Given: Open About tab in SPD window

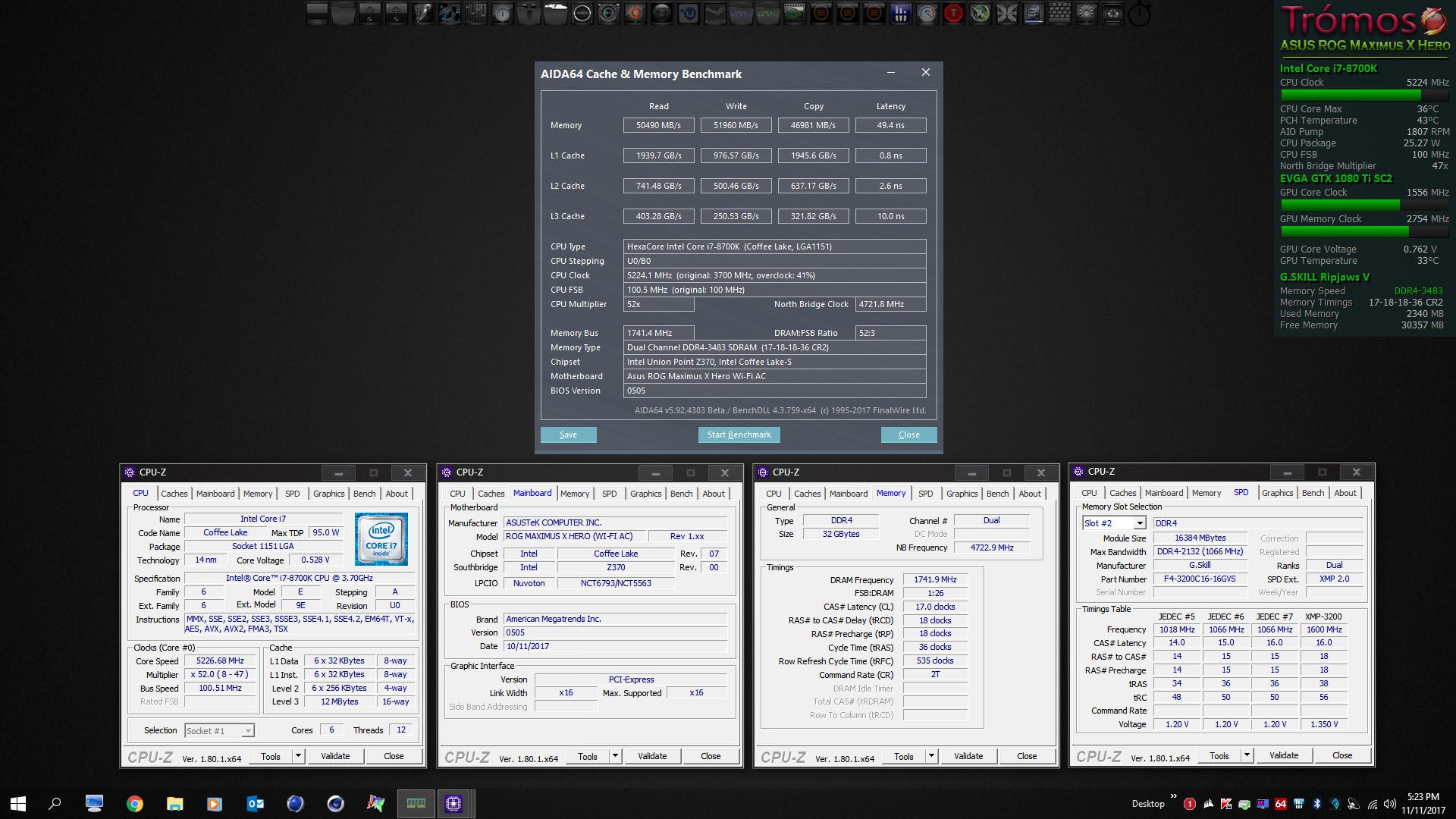Looking at the screenshot, I should (x=1345, y=493).
